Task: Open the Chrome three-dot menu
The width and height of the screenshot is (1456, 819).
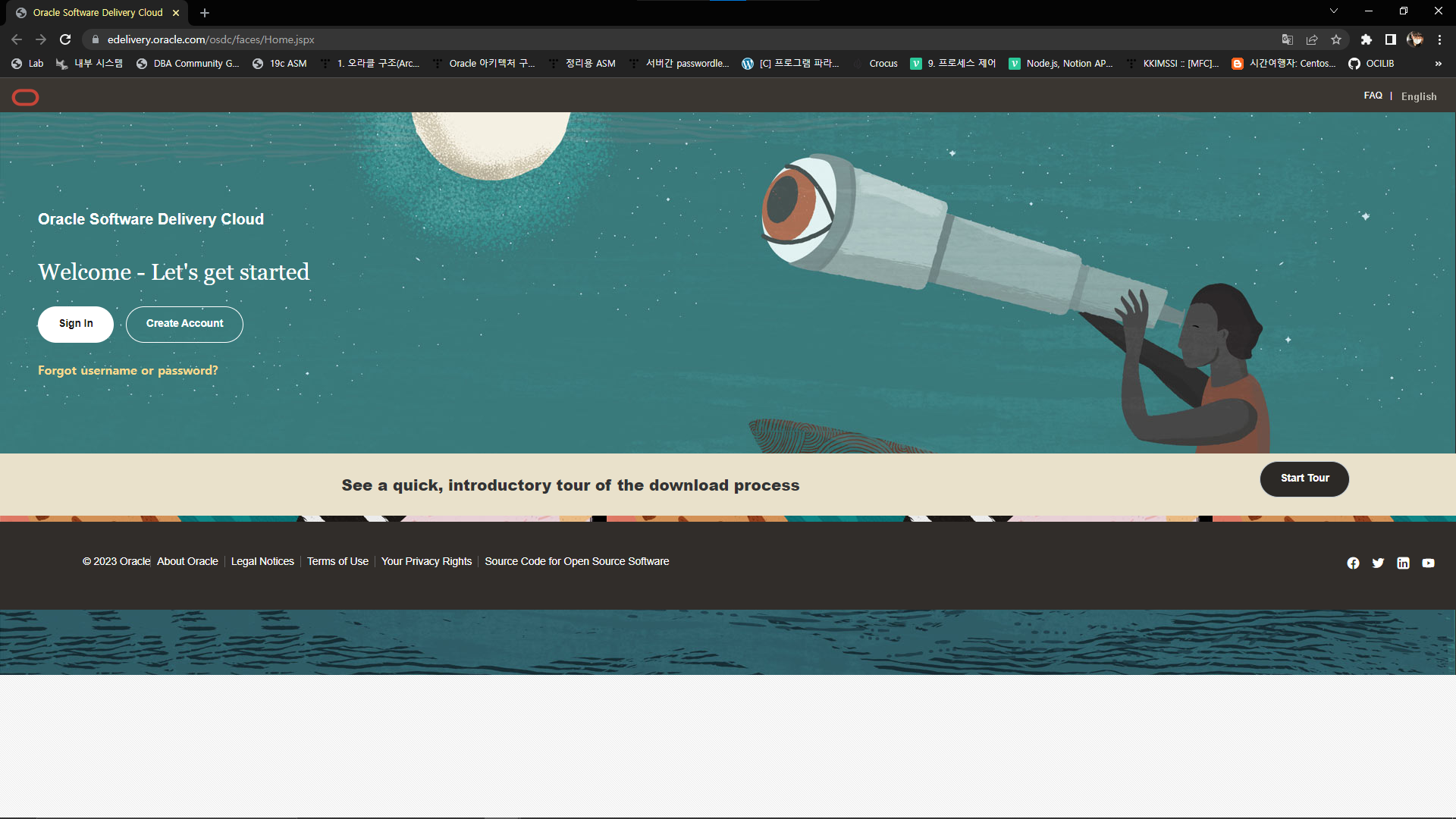Action: tap(1439, 39)
